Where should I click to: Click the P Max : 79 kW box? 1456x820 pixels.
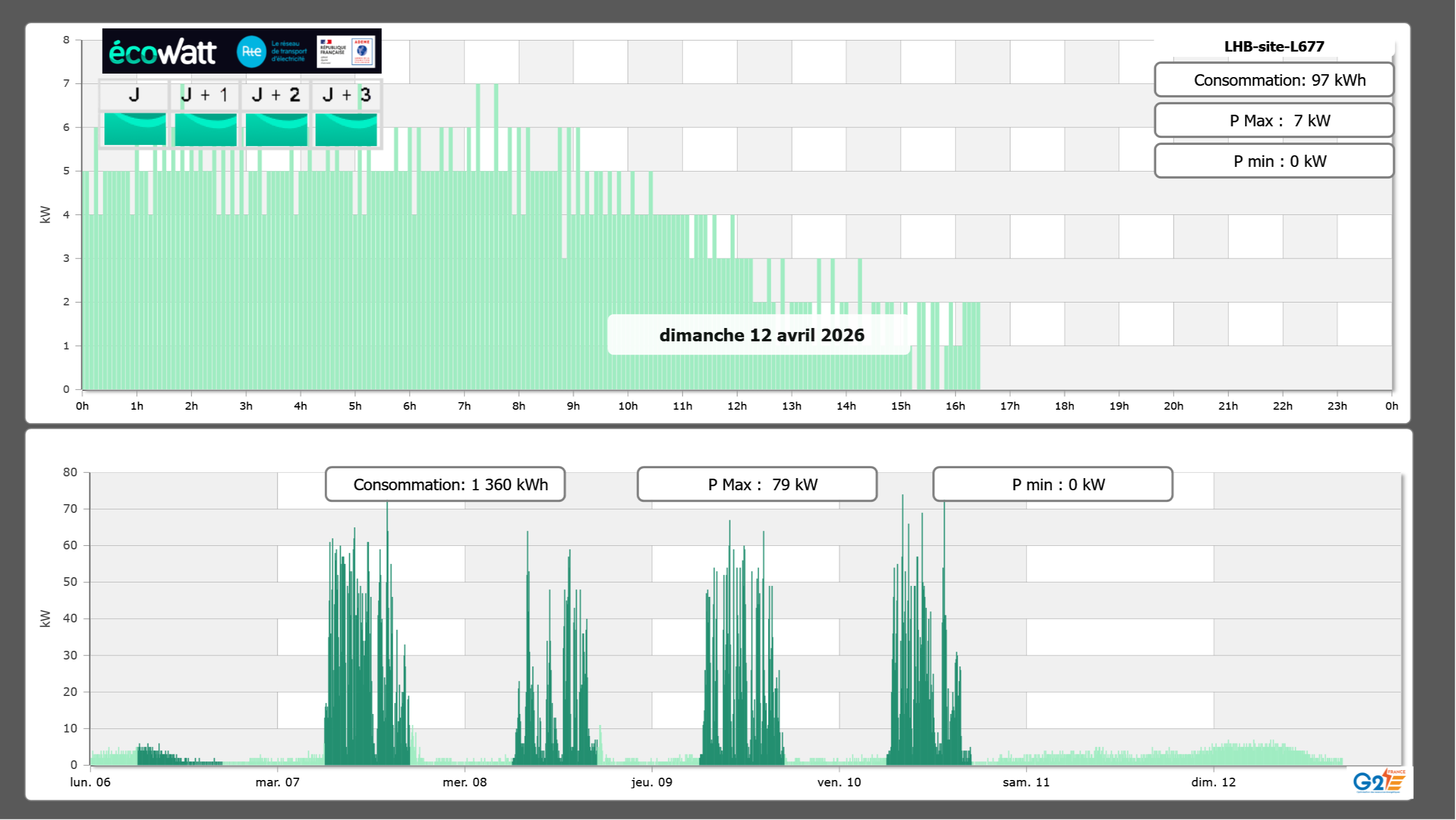[757, 484]
